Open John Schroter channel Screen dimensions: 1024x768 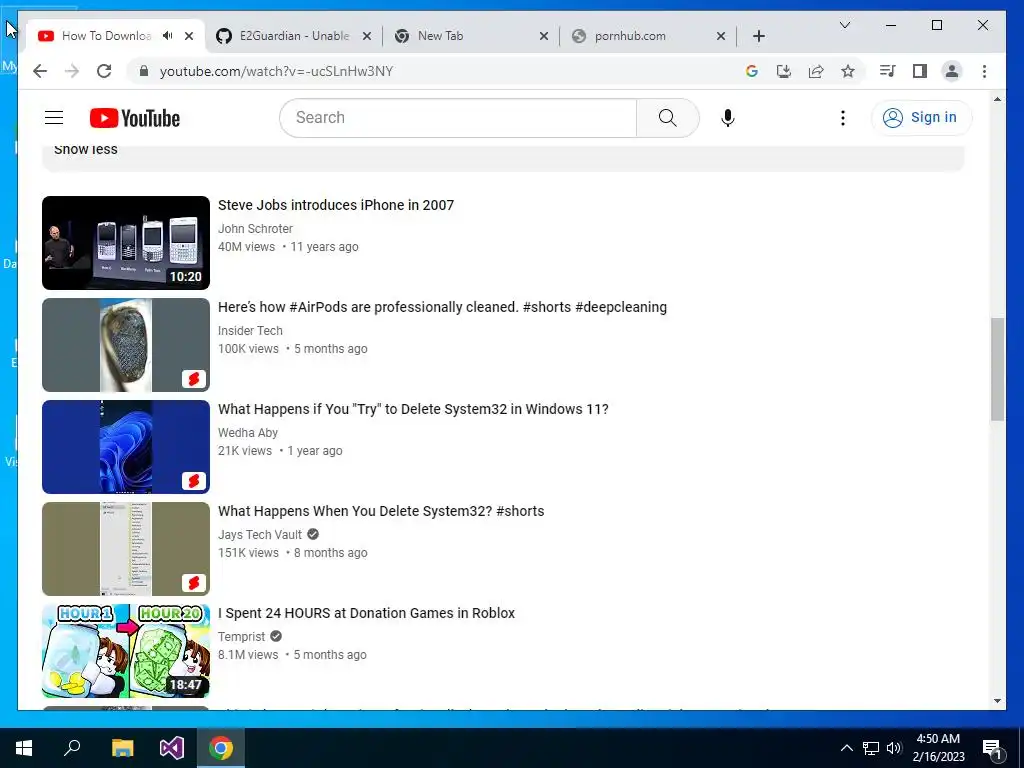tap(255, 229)
